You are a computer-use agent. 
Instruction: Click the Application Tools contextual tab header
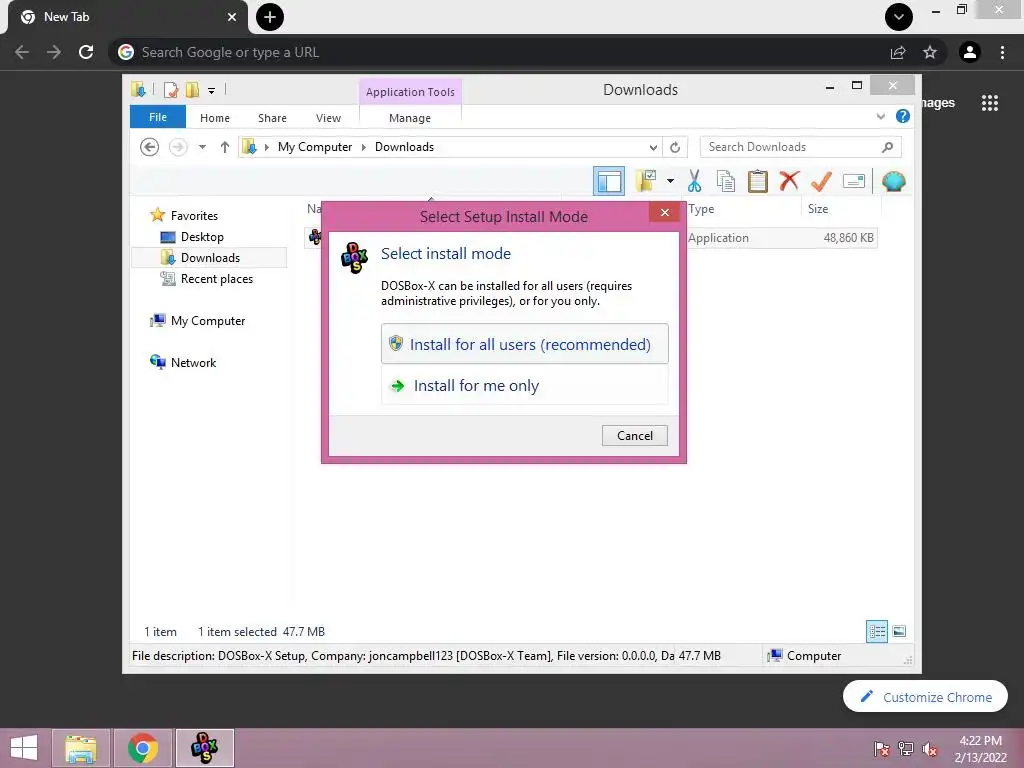click(410, 91)
